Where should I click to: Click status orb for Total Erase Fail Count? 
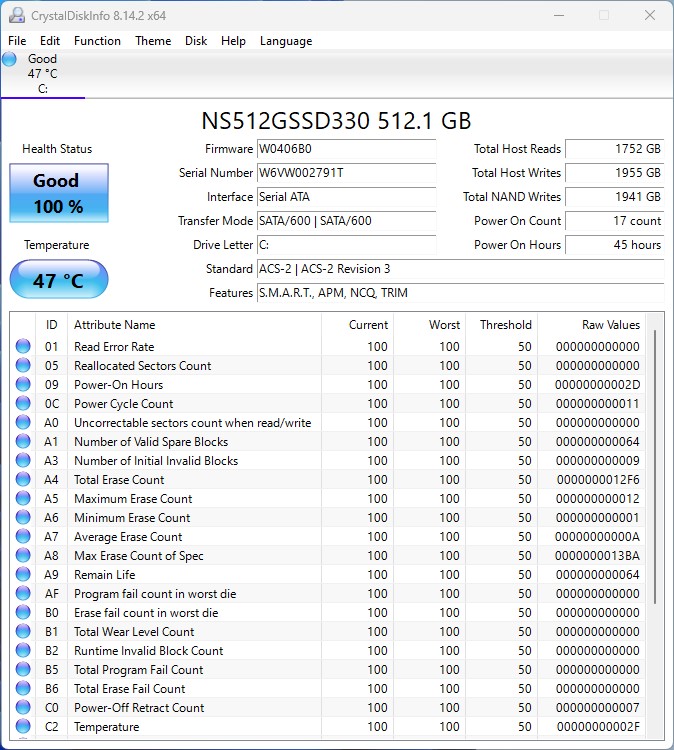[x=23, y=688]
